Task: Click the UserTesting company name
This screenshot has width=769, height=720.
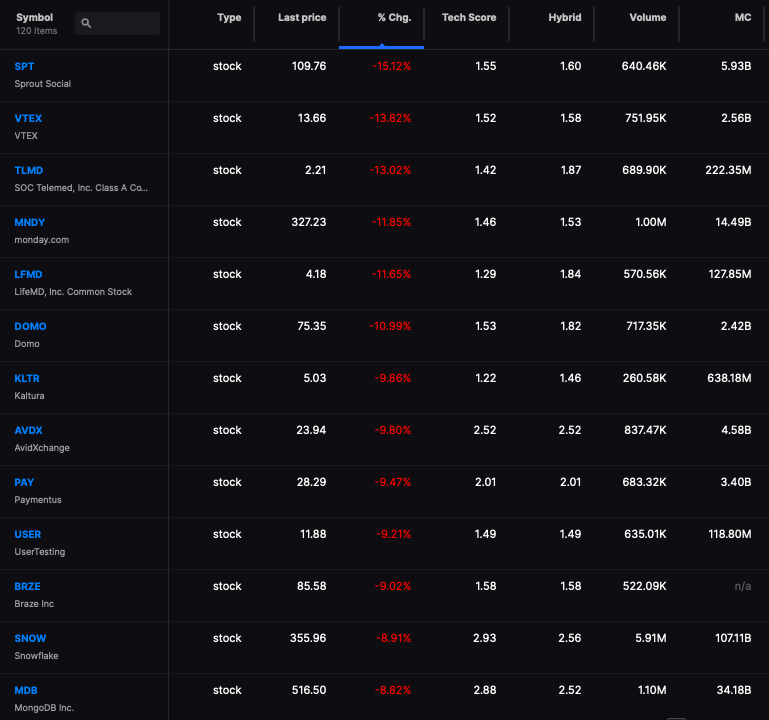Action: point(40,552)
